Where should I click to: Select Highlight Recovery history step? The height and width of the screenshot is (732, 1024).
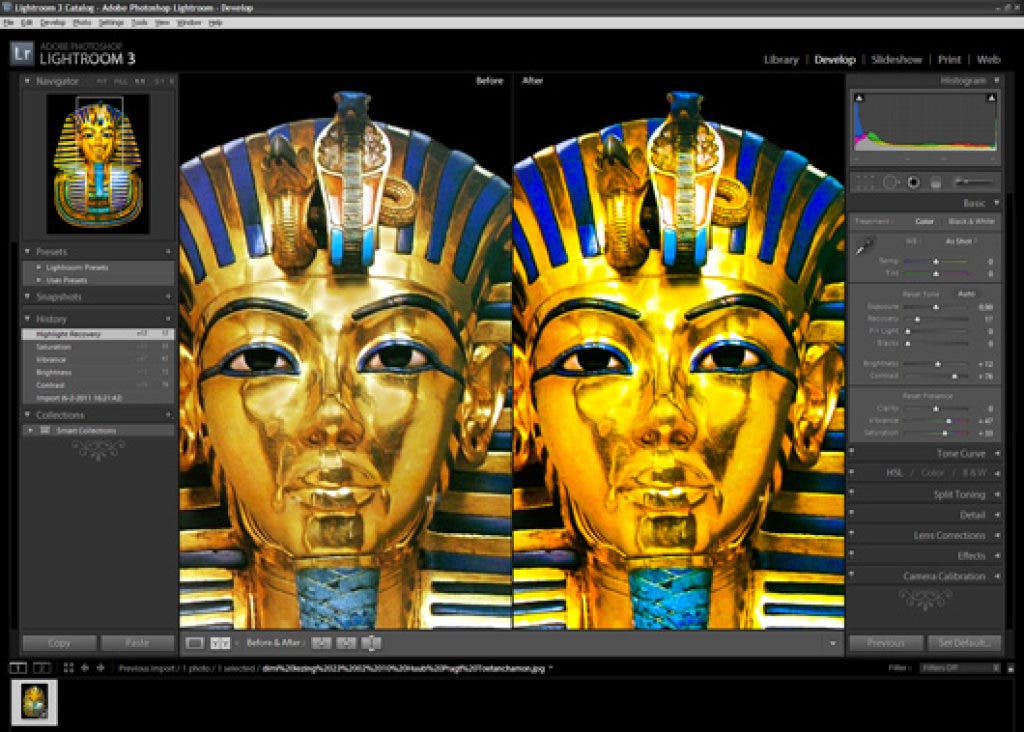coord(99,334)
